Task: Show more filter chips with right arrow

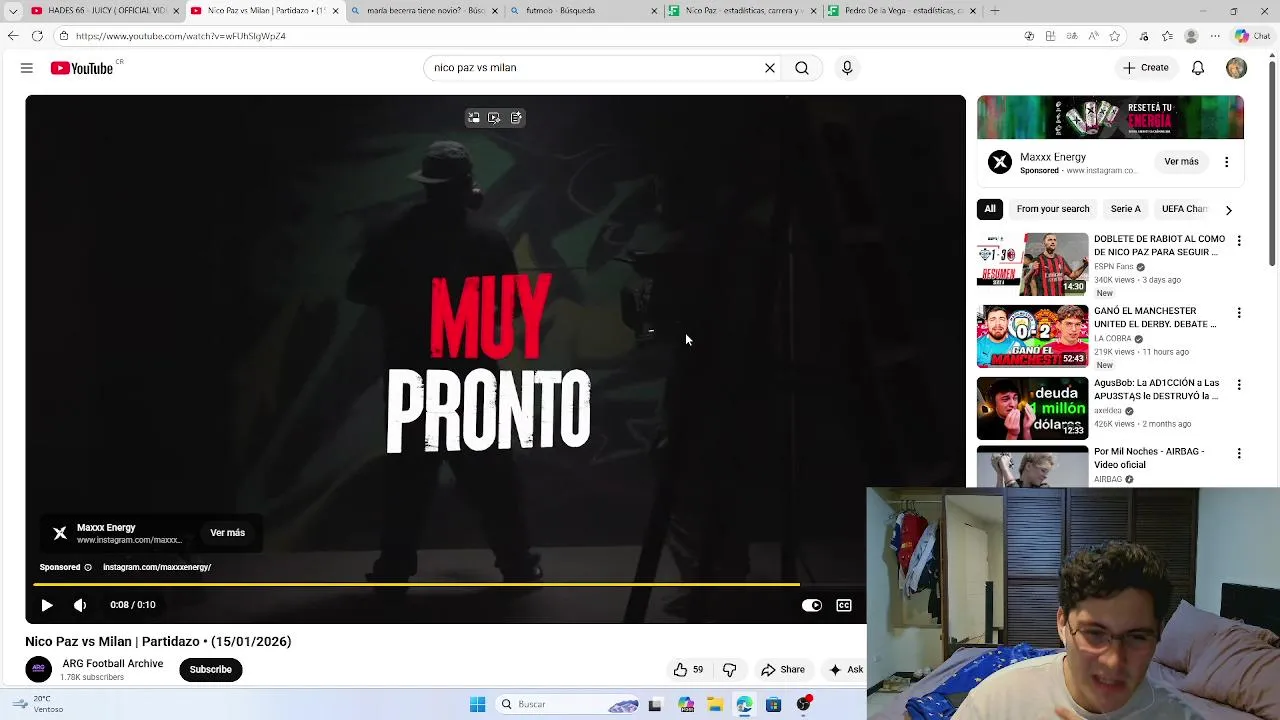Action: point(1229,210)
